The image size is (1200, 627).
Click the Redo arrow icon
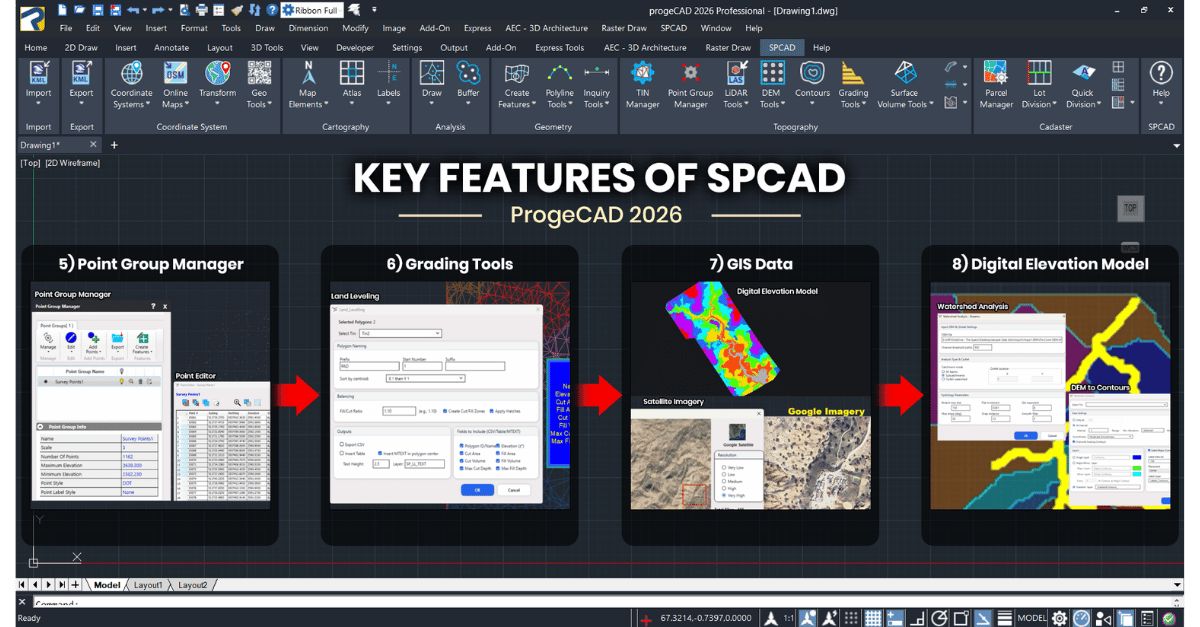(157, 9)
